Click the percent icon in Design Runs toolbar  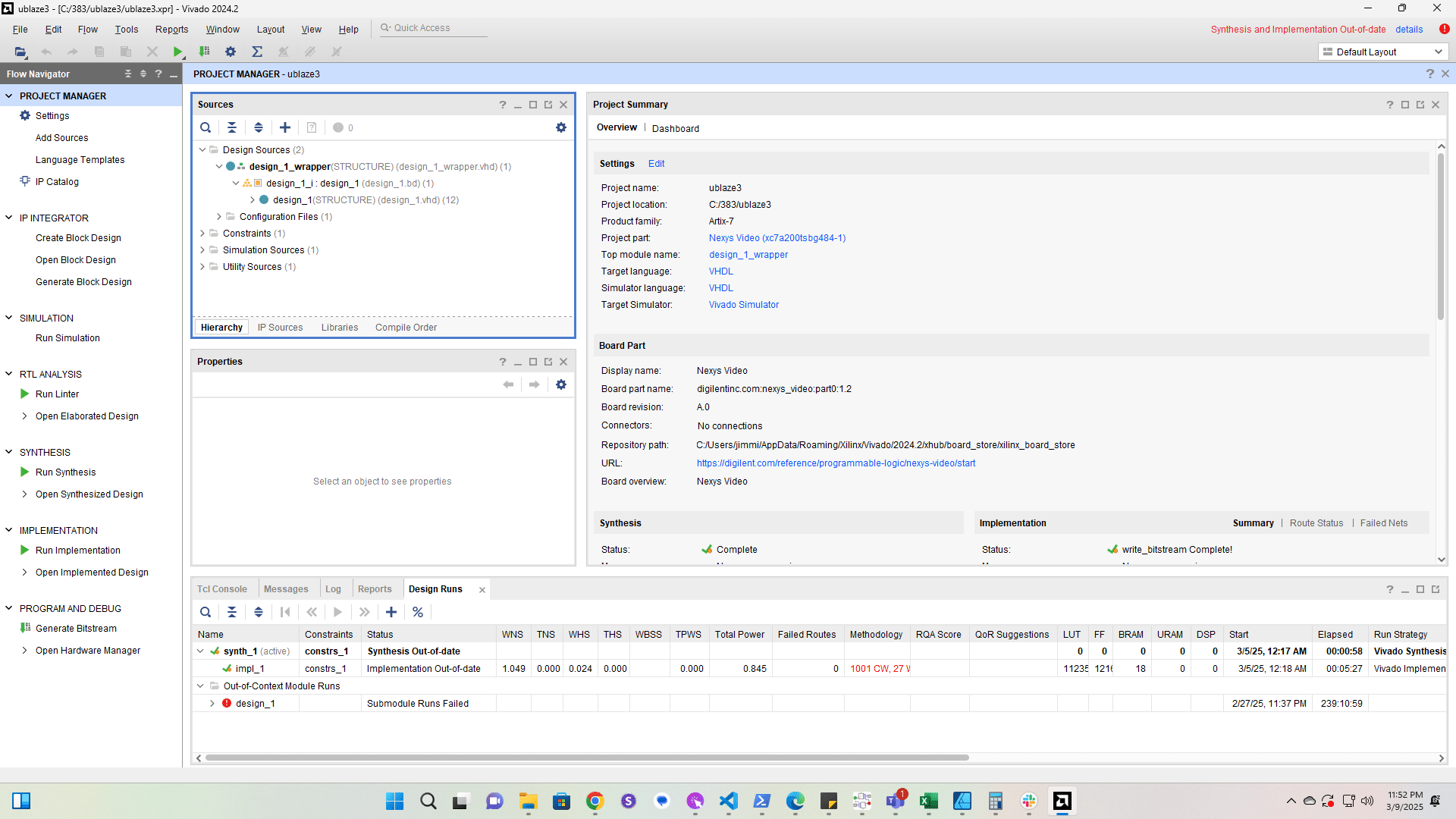418,612
